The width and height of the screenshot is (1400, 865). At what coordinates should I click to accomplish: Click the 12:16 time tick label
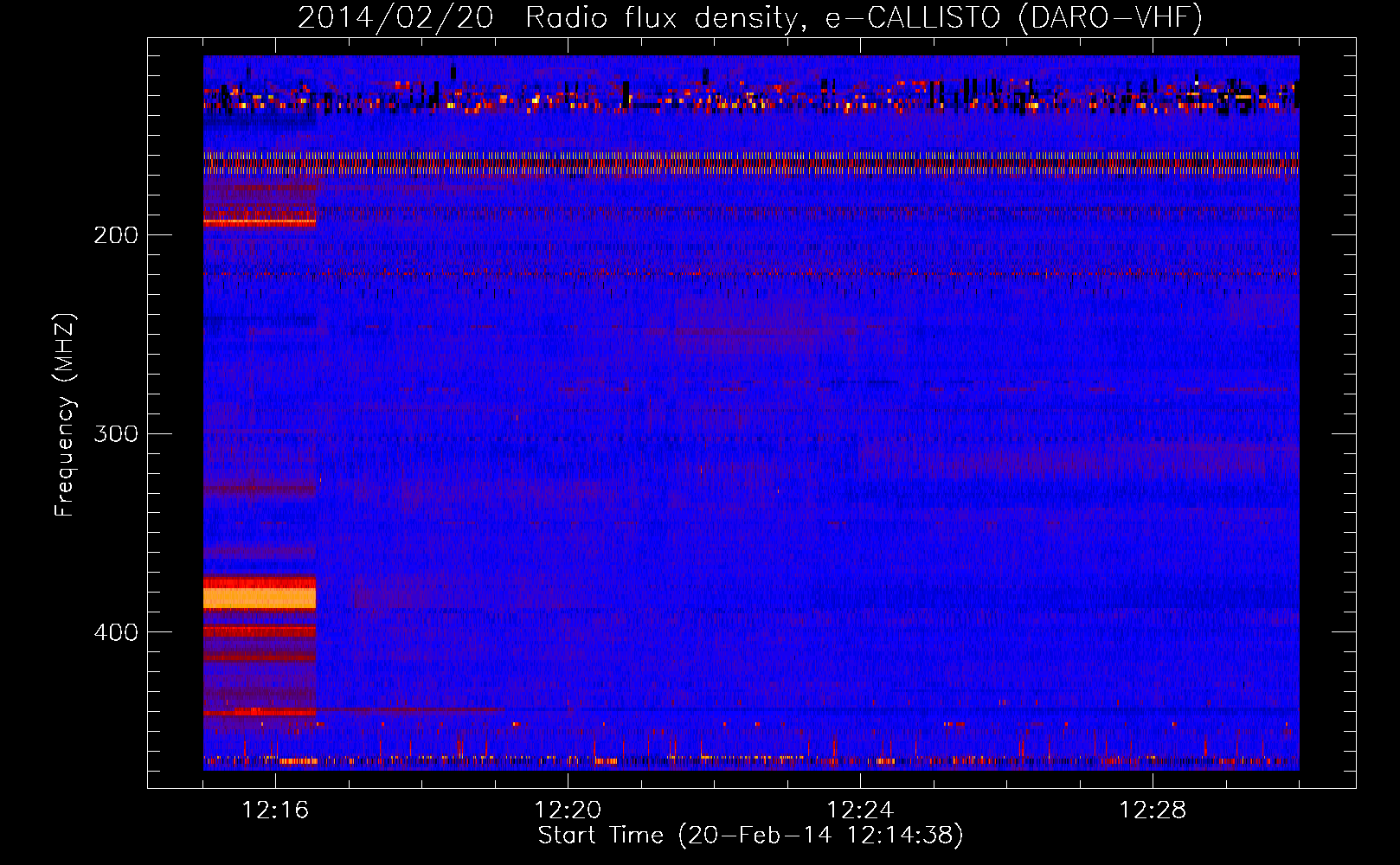275,811
